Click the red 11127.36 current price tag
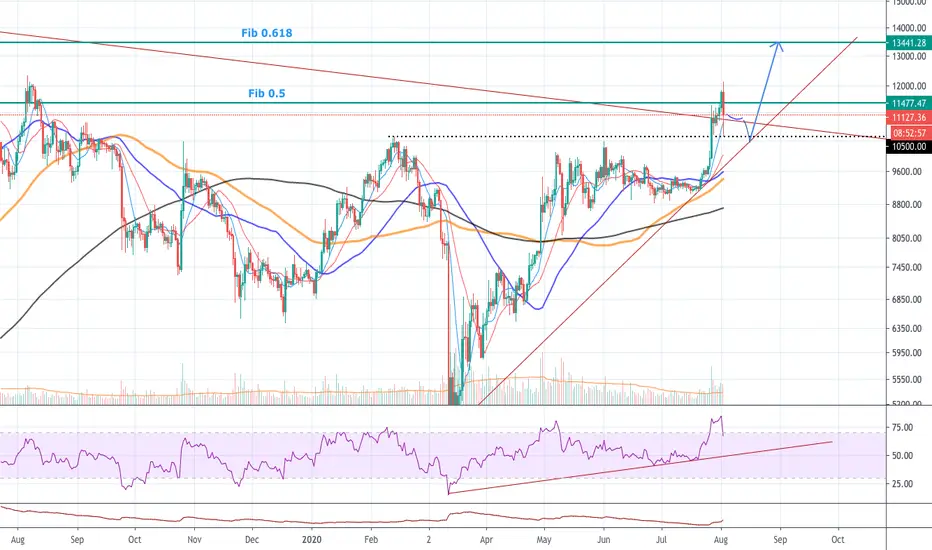Image resolution: width=932 pixels, height=550 pixels. coord(909,118)
